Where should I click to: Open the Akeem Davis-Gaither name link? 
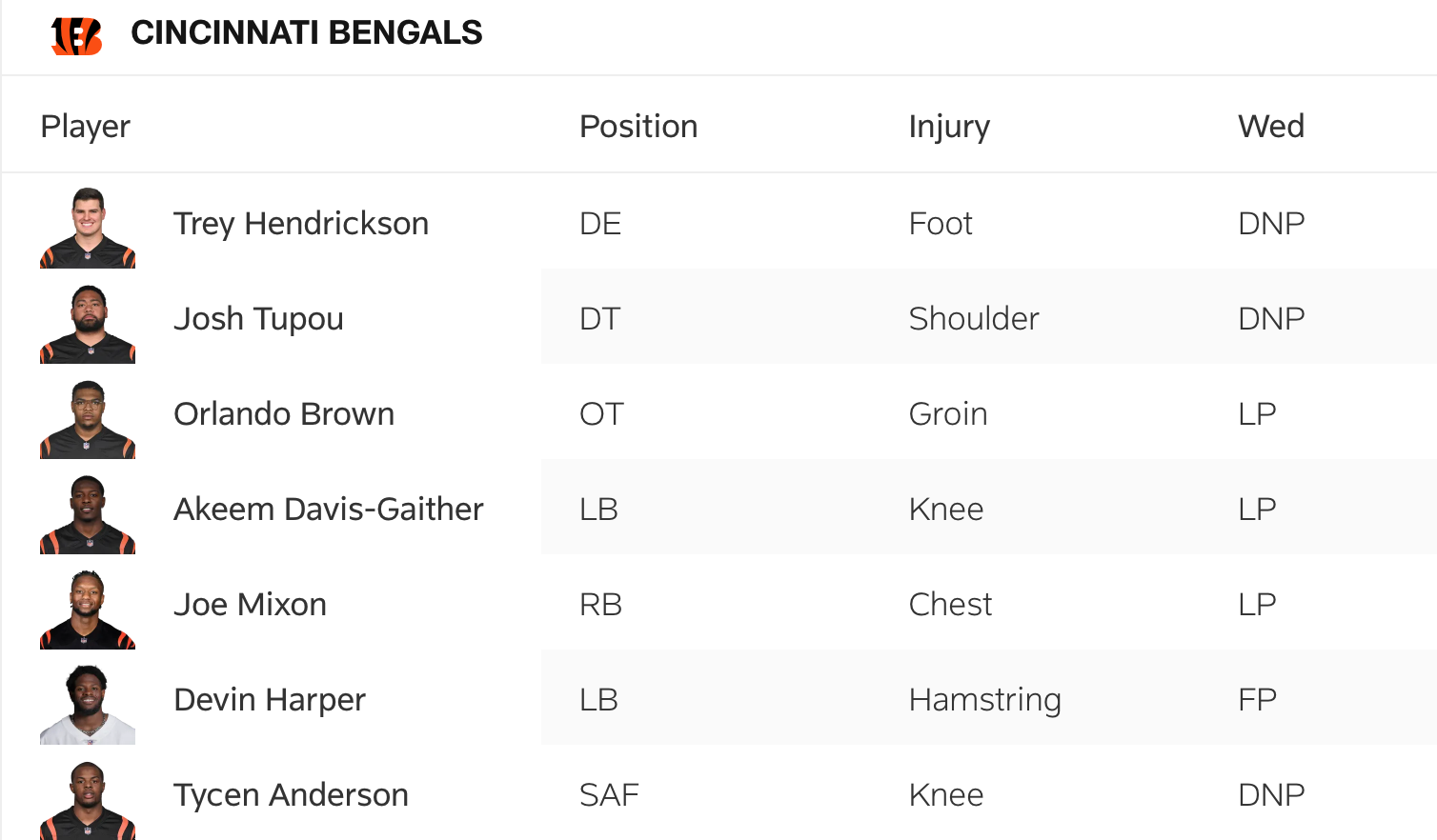[x=329, y=510]
